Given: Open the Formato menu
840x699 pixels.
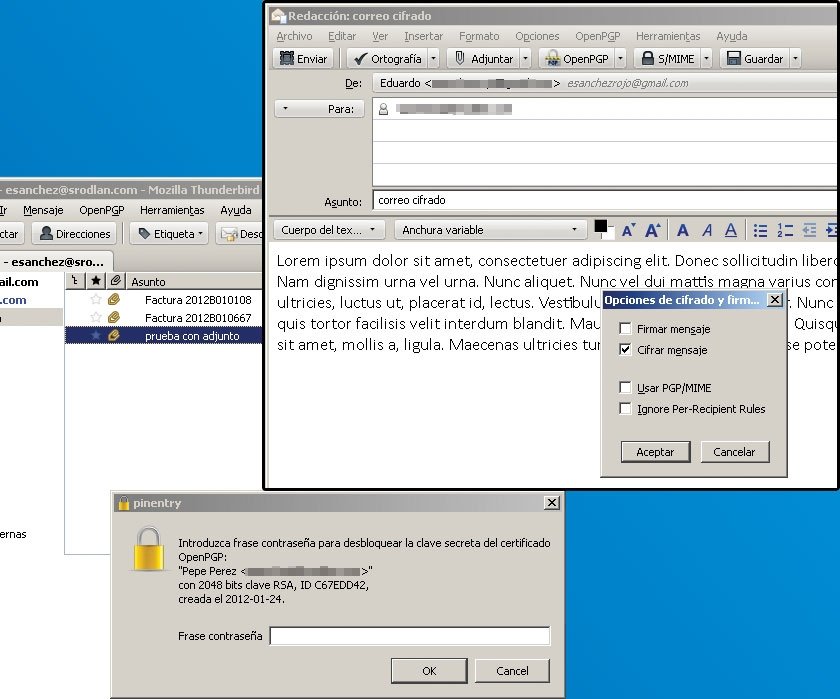Looking at the screenshot, I should 479,36.
